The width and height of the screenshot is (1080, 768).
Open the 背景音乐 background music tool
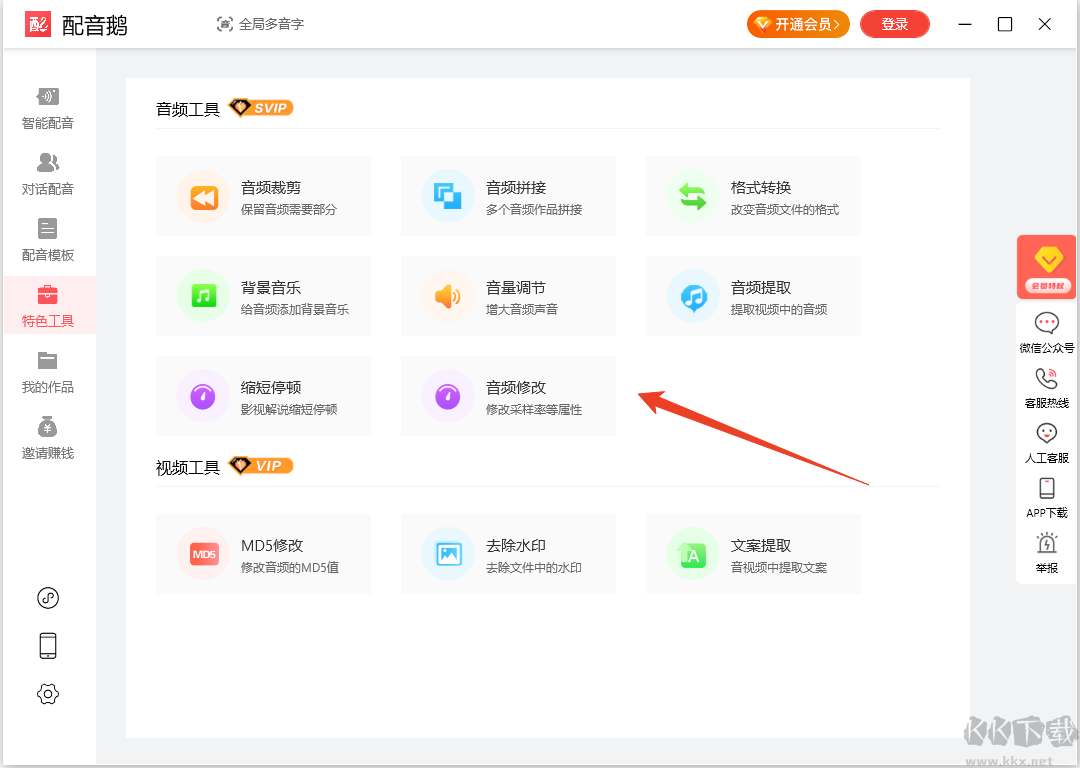(263, 296)
